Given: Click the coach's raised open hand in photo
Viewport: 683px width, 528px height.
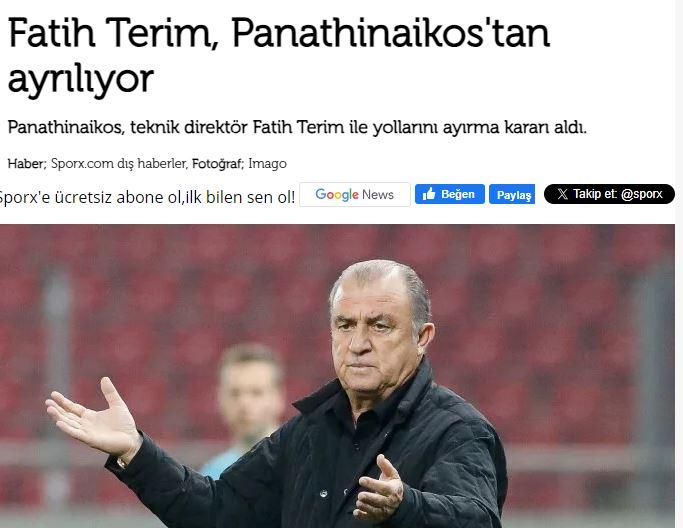Looking at the screenshot, I should (x=94, y=415).
